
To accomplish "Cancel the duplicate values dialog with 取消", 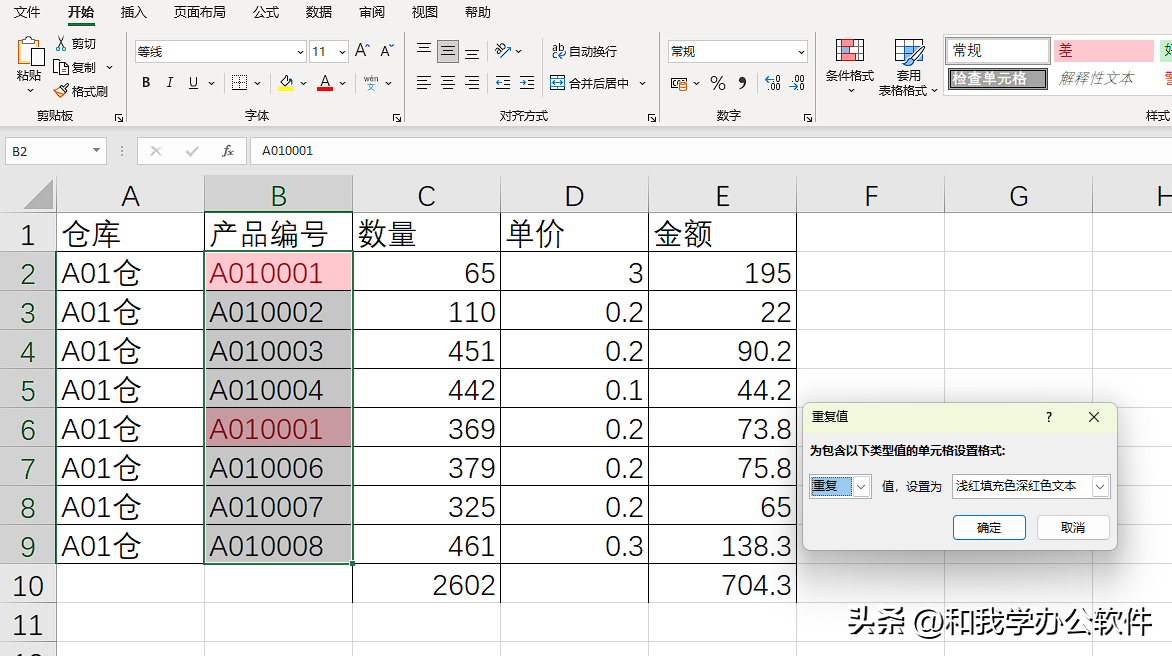I will pos(1073,527).
